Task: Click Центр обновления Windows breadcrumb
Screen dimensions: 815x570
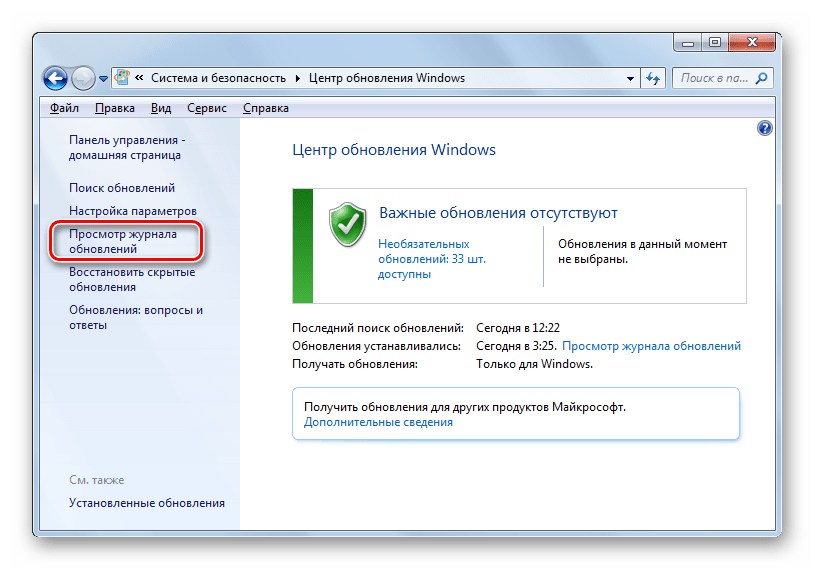Action: tap(387, 78)
